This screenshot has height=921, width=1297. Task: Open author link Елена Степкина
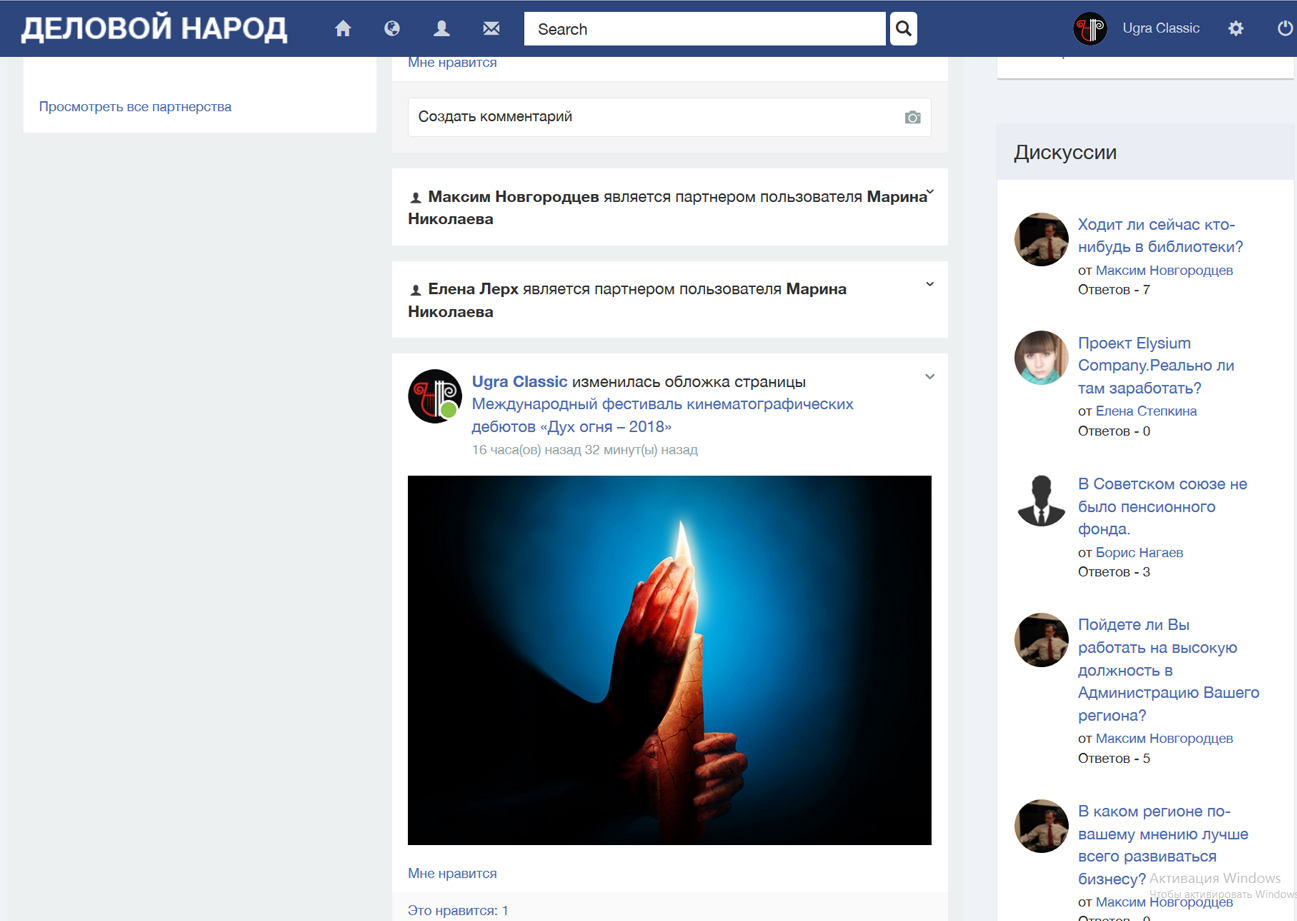pos(1146,411)
